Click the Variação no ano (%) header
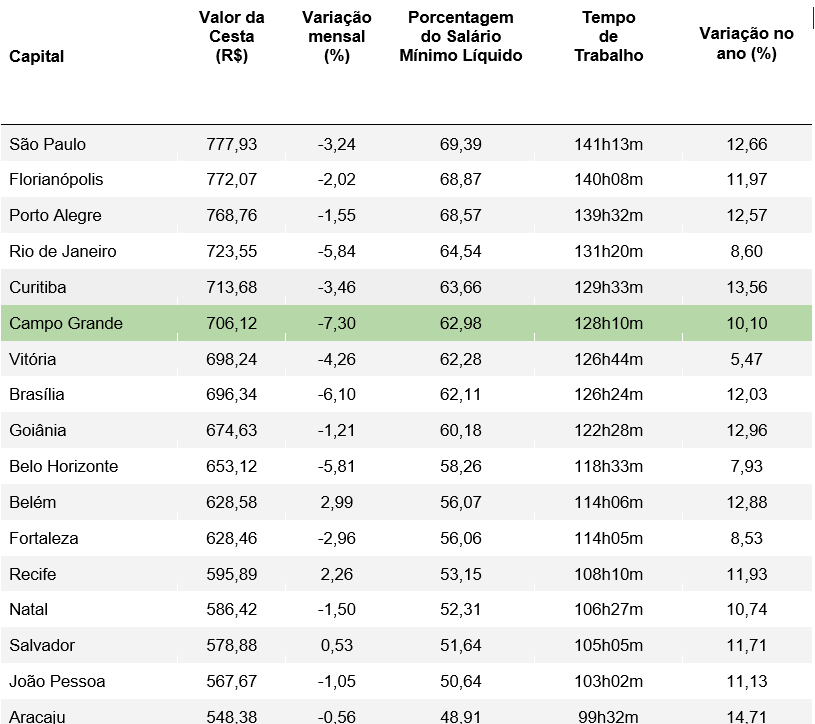Image resolution: width=815 pixels, height=724 pixels. point(746,44)
